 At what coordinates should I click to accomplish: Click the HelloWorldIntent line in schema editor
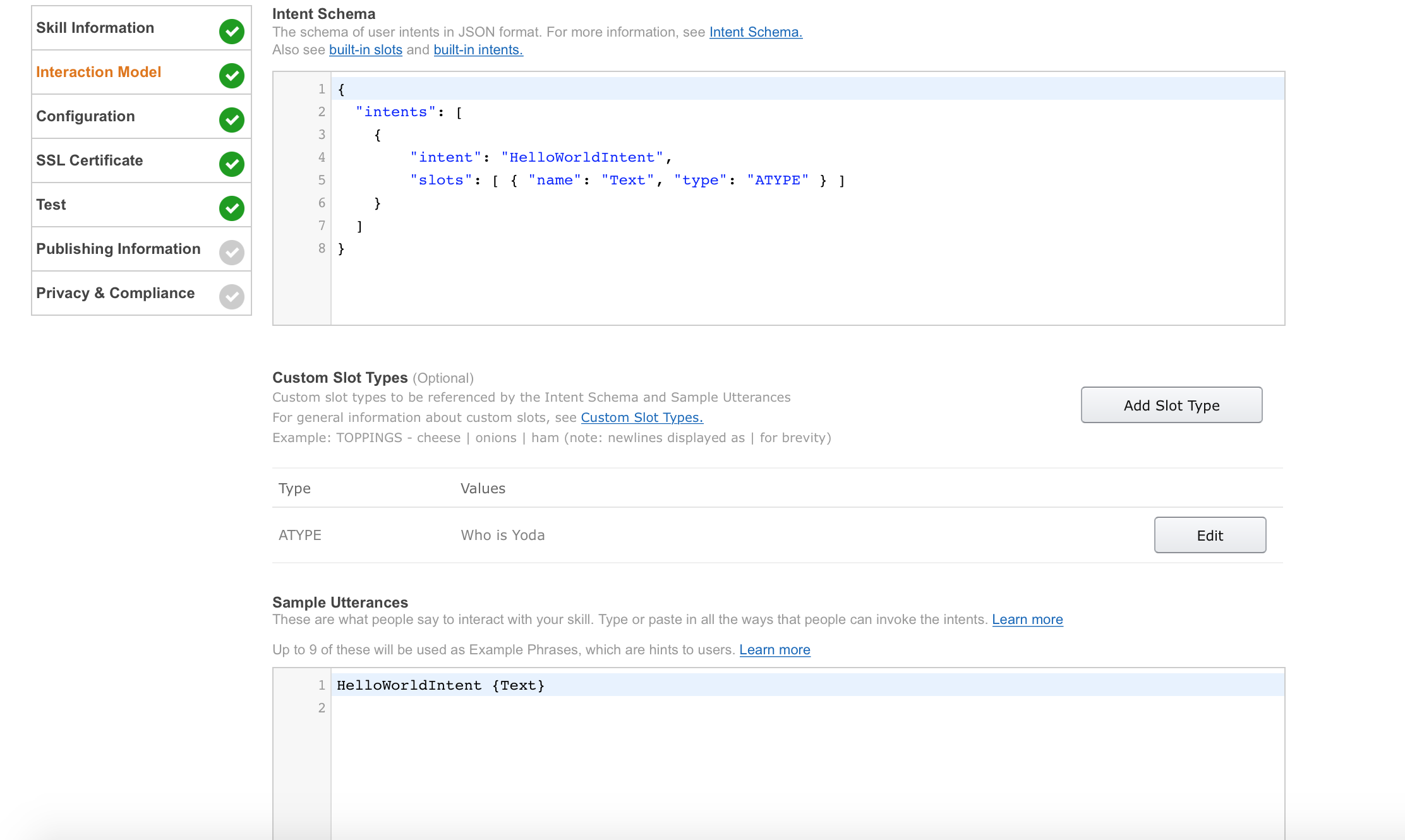(x=581, y=157)
